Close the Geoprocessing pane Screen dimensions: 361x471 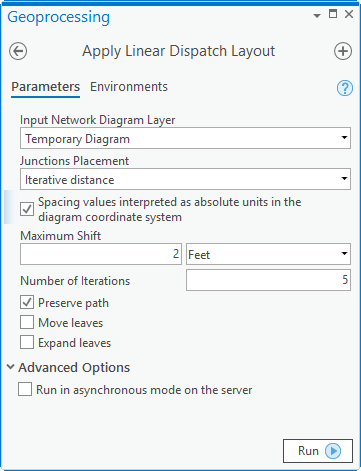coord(349,14)
